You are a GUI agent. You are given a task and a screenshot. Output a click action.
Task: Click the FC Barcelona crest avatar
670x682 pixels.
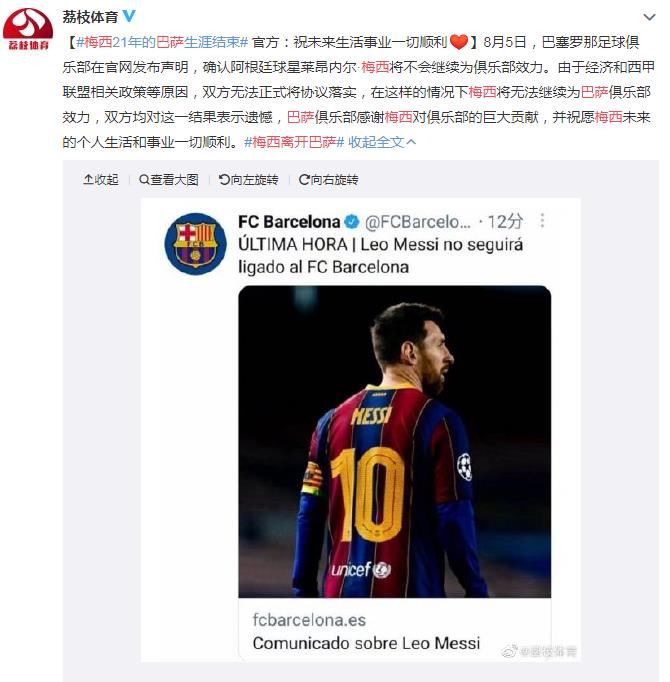195,244
